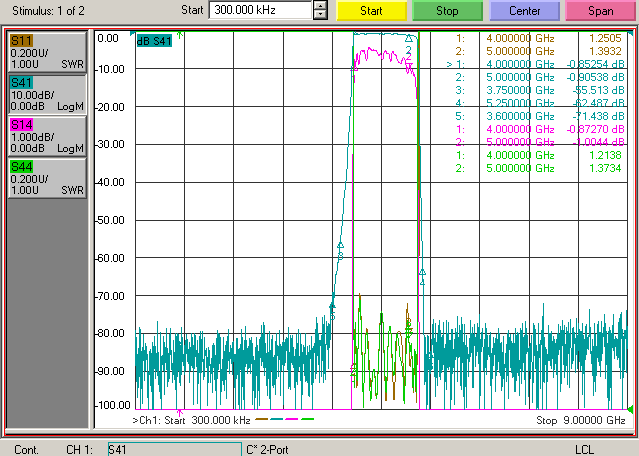The width and height of the screenshot is (639, 456).
Task: Decrease start frequency with down spinner arrow
Action: 320,15
